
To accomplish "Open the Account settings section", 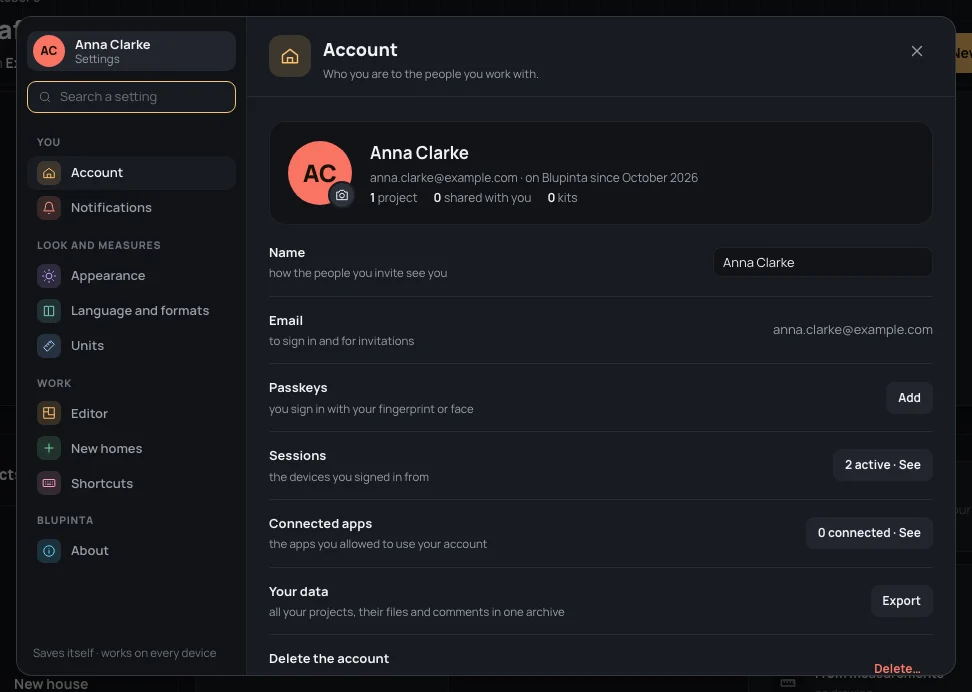I will pyautogui.click(x=131, y=173).
